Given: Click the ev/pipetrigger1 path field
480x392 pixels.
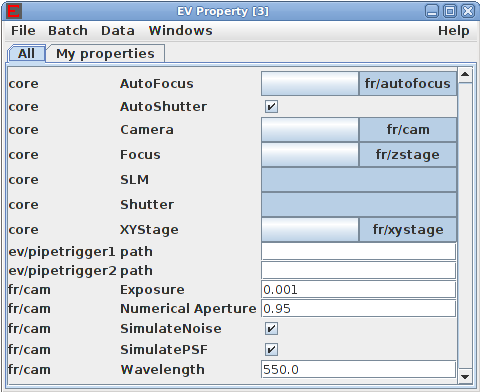Looking at the screenshot, I should (x=359, y=252).
